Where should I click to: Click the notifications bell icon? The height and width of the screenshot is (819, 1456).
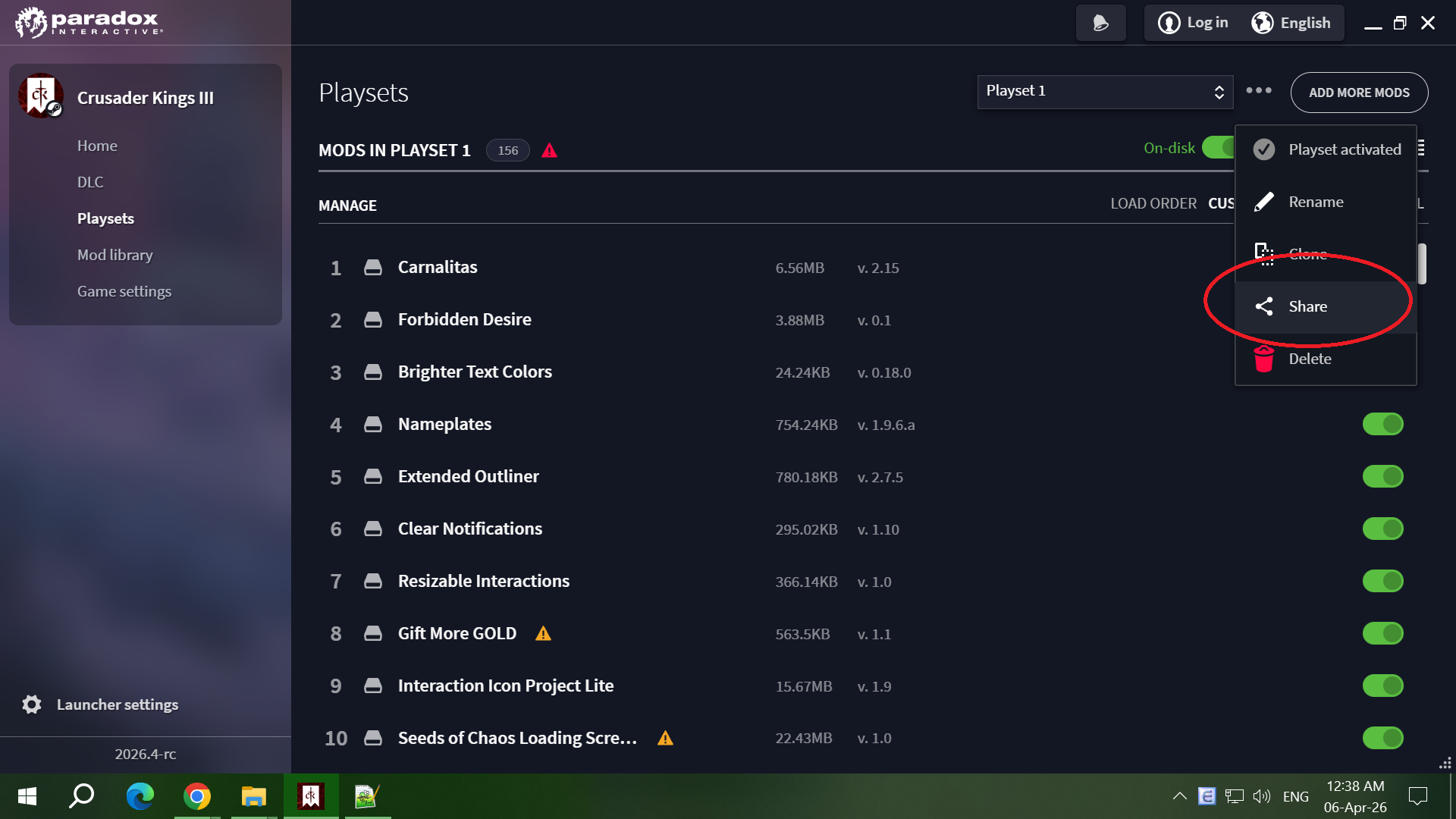click(x=1100, y=23)
